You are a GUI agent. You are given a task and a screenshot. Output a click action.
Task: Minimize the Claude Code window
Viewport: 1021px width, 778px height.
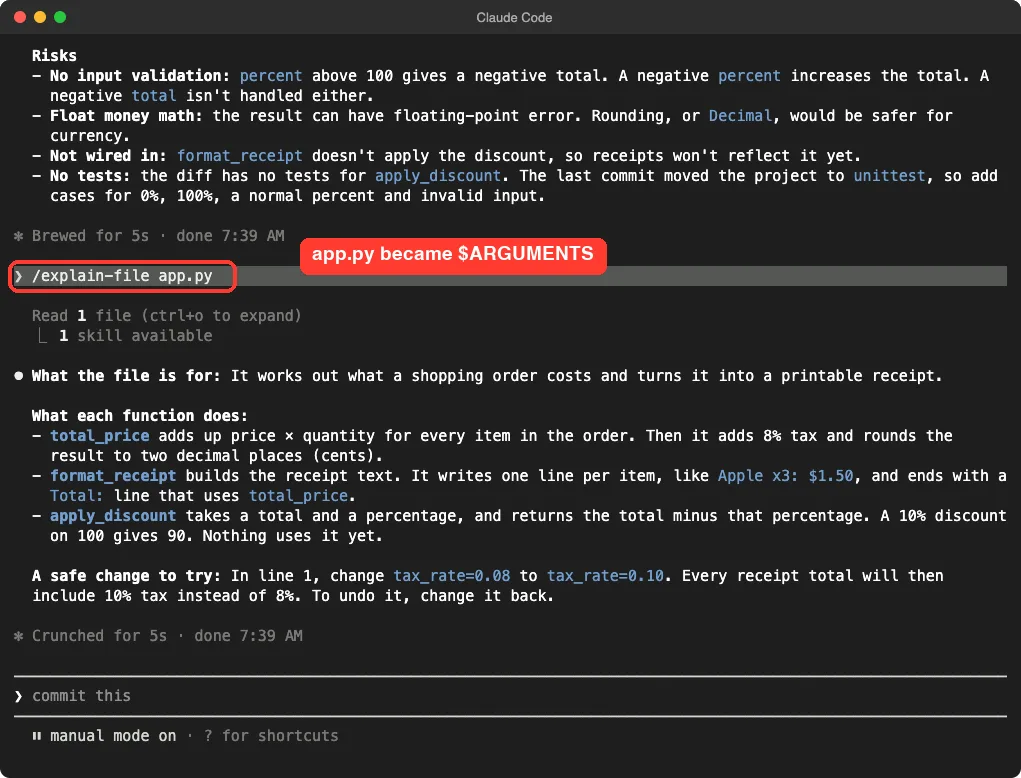(40, 17)
